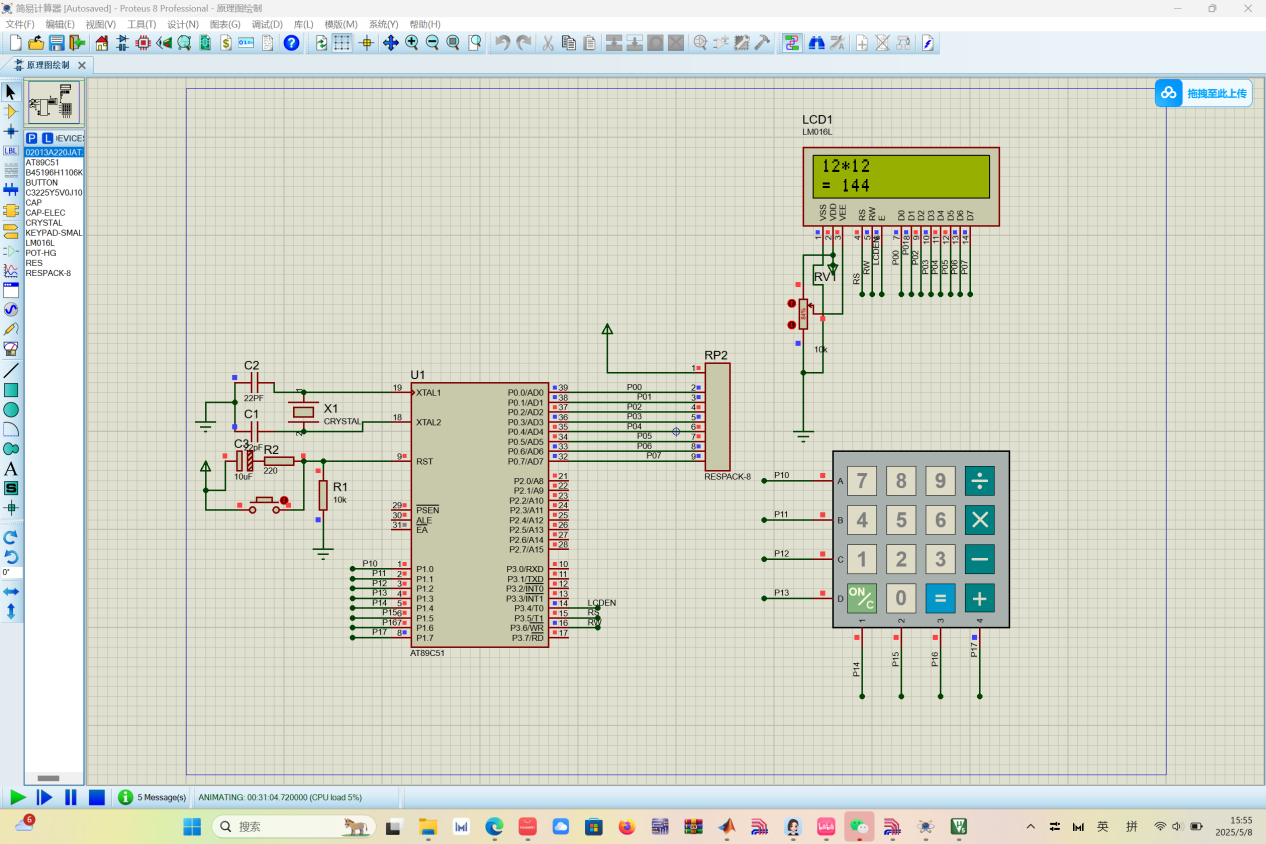Click the P pick devices button
1266x844 pixels.
pos(32,138)
